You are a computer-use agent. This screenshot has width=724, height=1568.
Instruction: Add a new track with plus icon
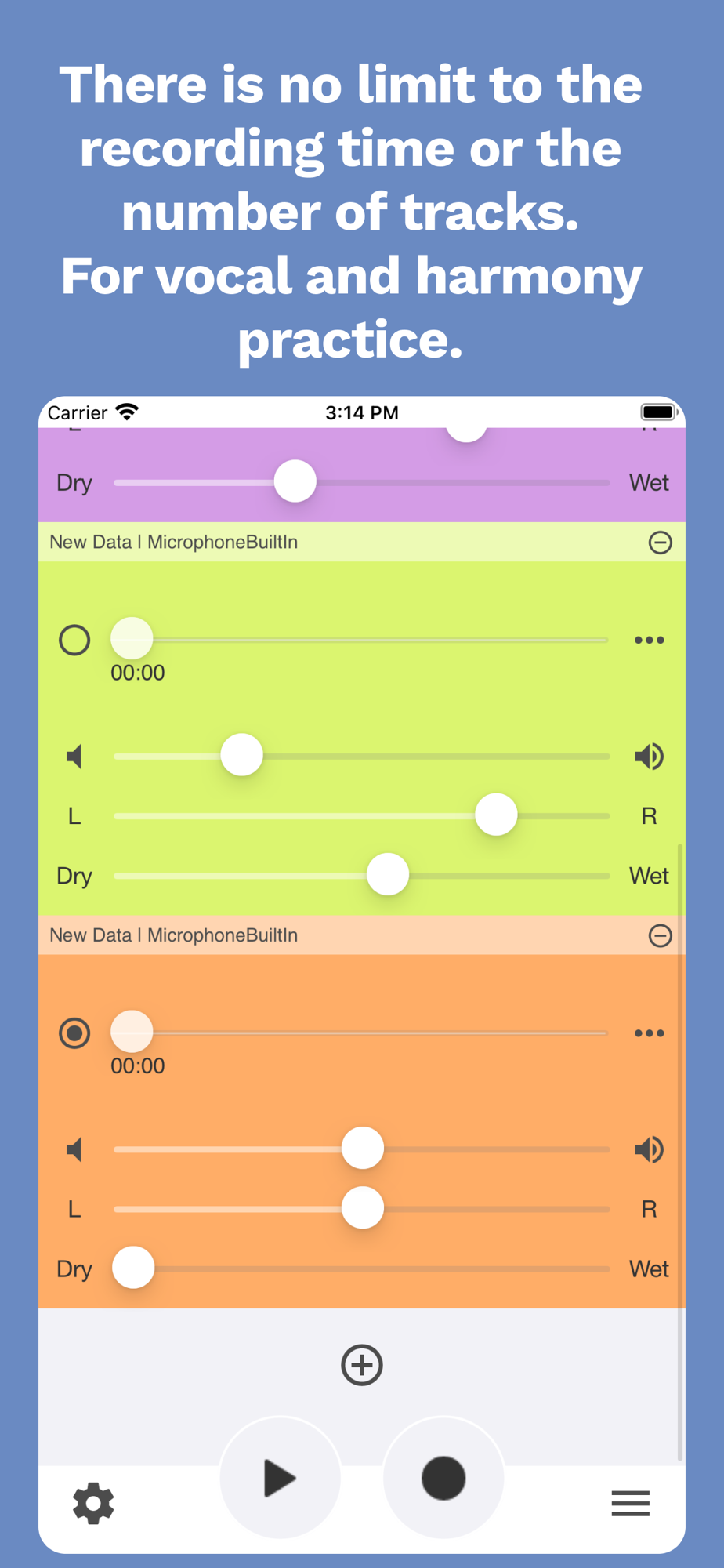pos(362,1365)
